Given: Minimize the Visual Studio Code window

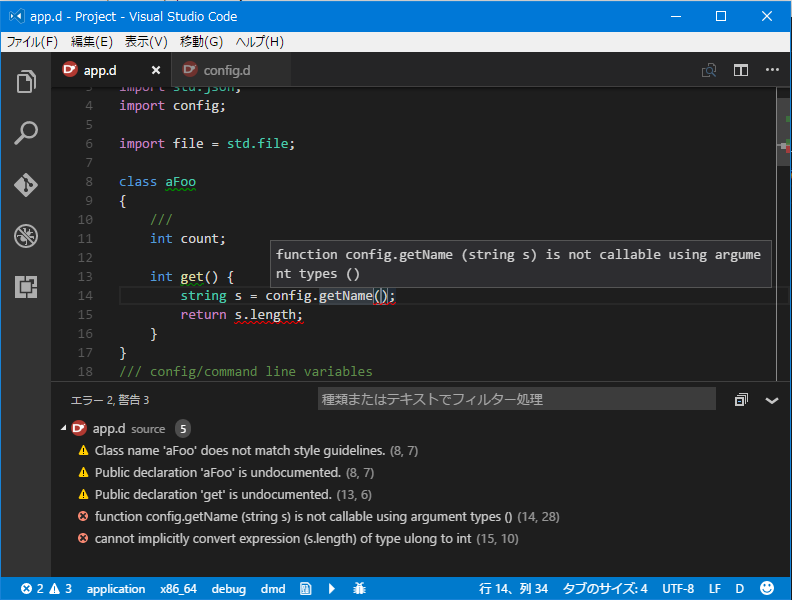Looking at the screenshot, I should (x=676, y=16).
